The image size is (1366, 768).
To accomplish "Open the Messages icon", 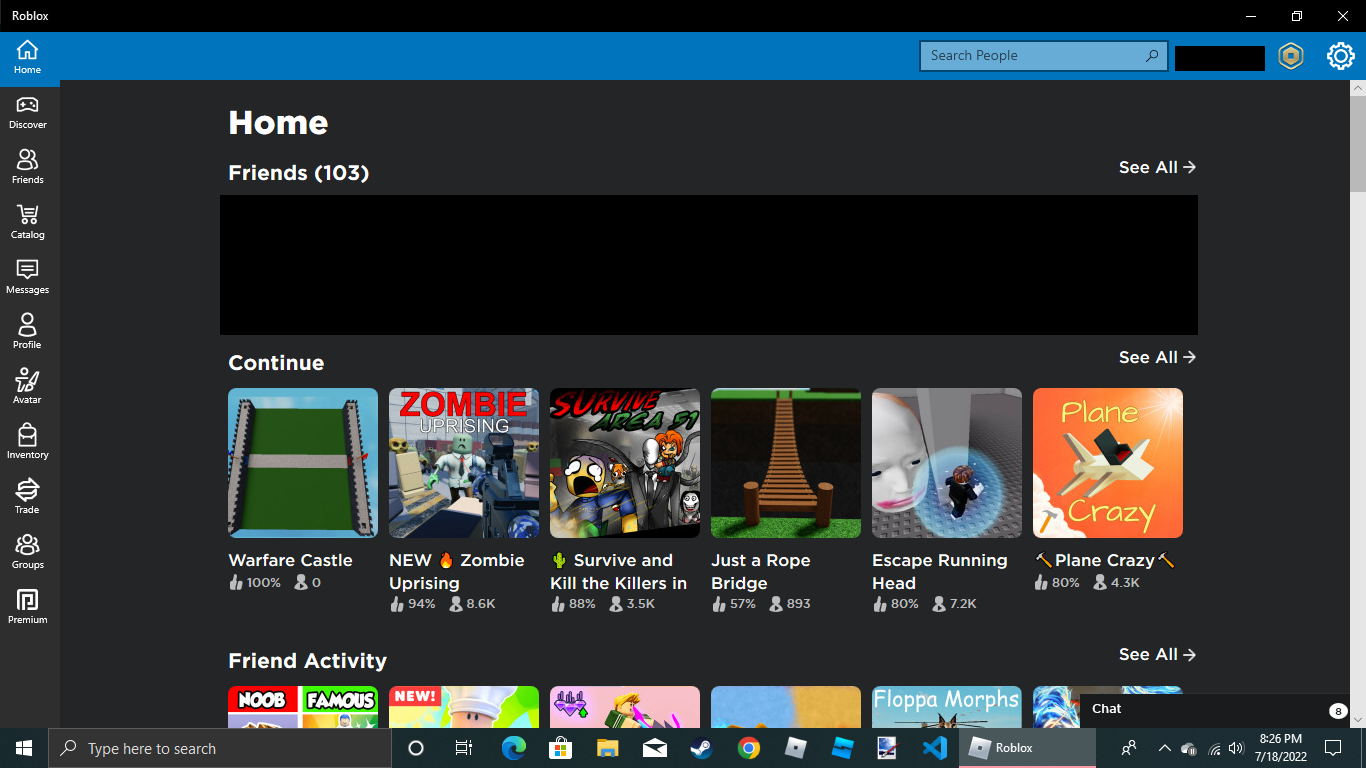I will pyautogui.click(x=27, y=277).
